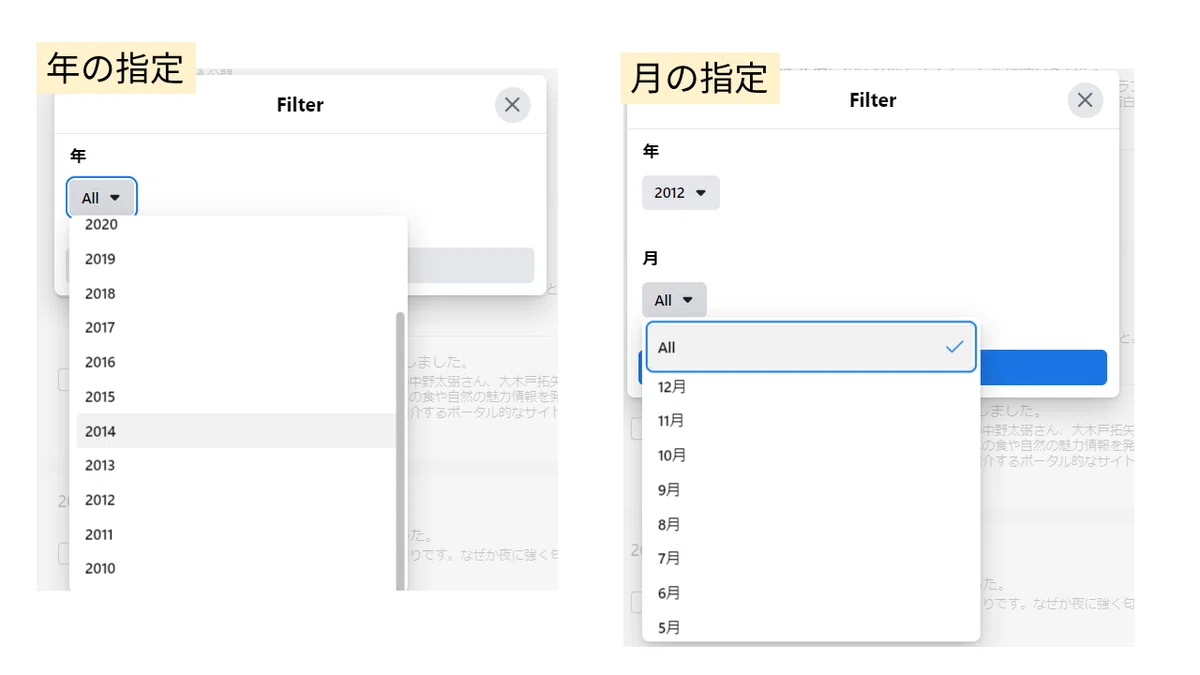Open the year dropdown showing 2012
Viewport: 1200px width, 675px height.
(680, 192)
